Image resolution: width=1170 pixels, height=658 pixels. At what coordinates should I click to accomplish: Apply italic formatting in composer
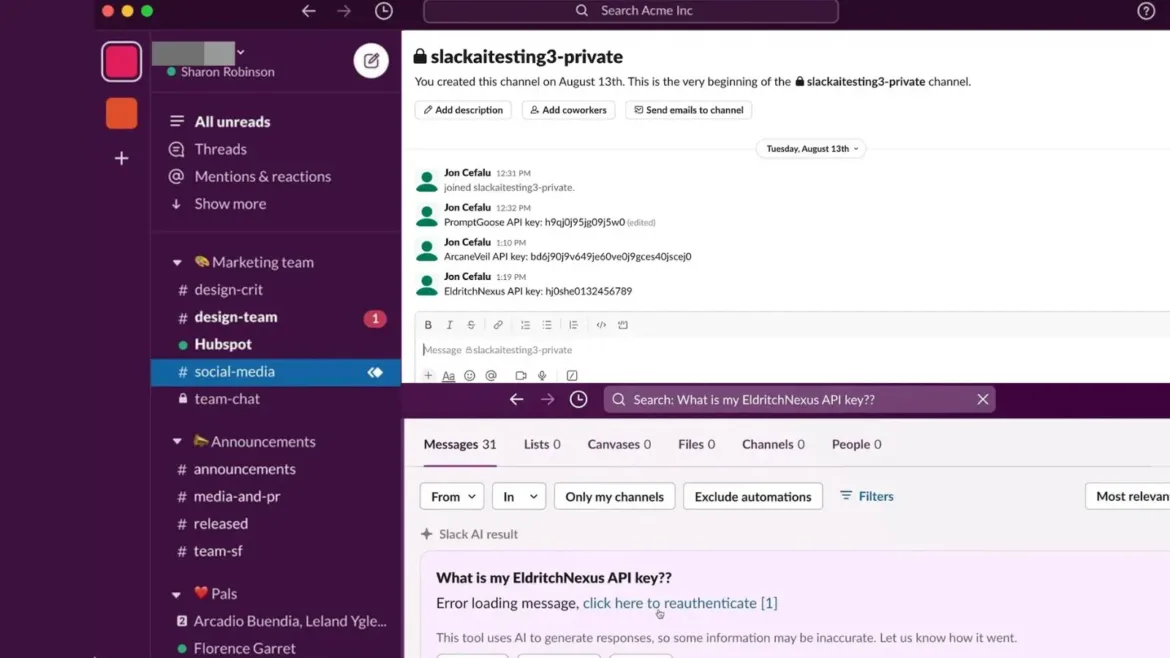451,324
